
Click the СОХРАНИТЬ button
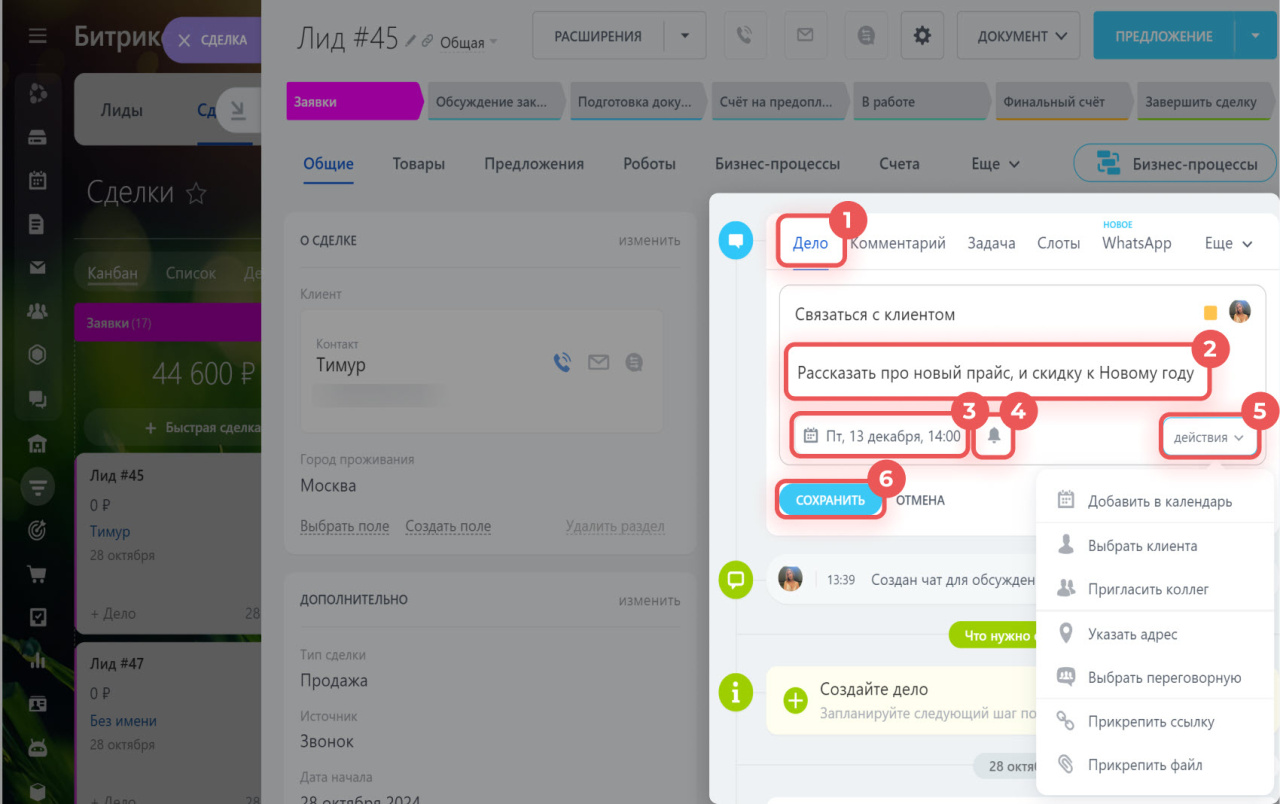point(830,500)
